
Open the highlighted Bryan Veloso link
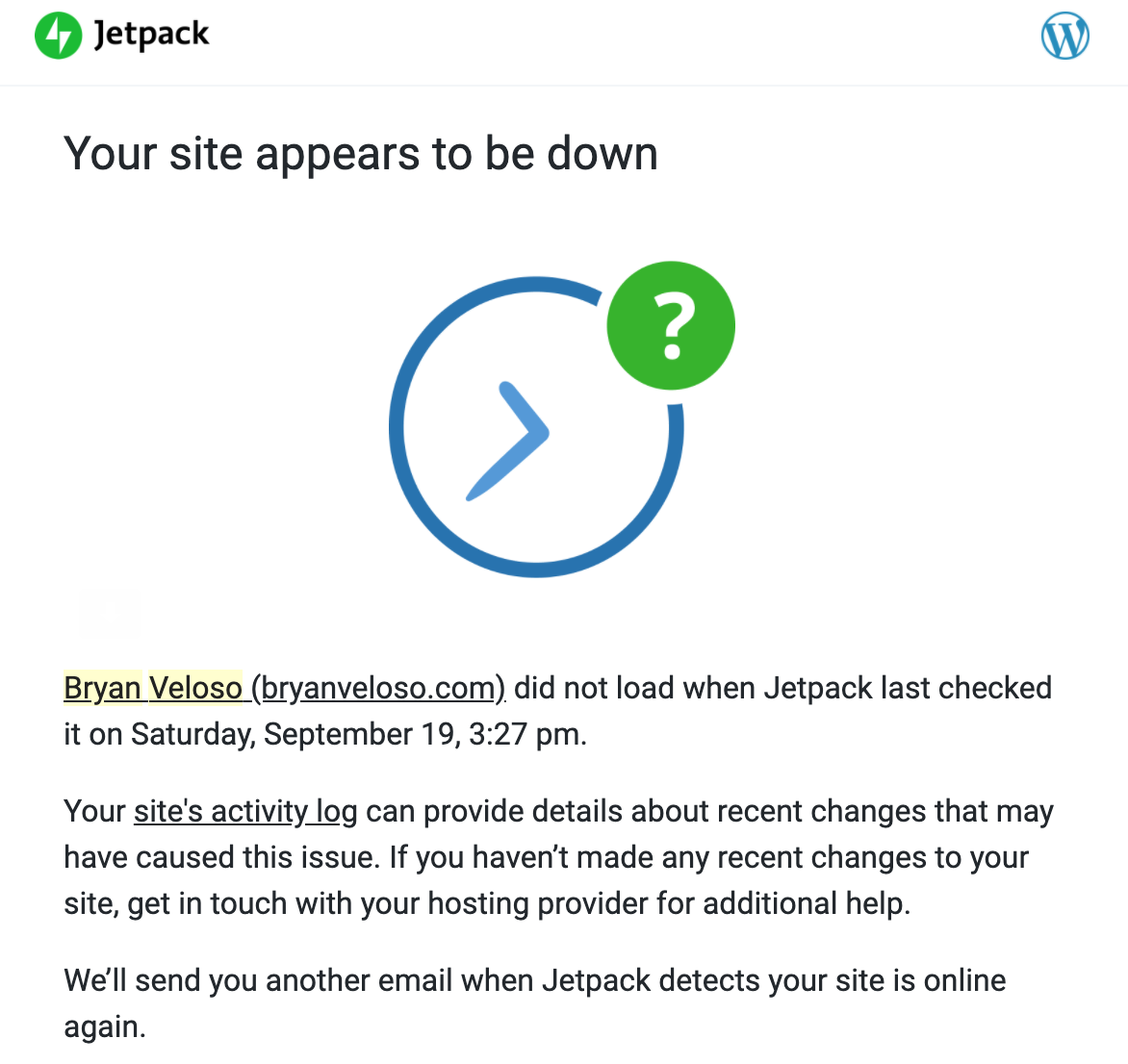point(153,688)
